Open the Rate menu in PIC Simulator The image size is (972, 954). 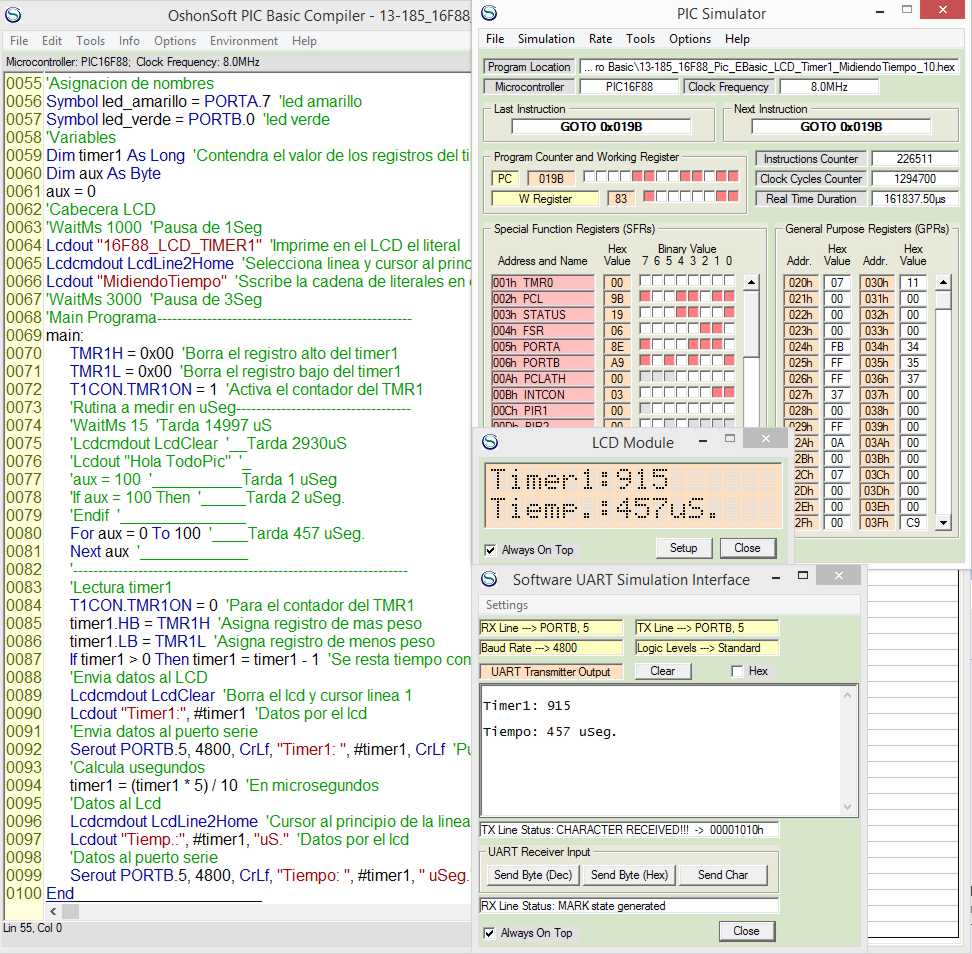click(600, 39)
